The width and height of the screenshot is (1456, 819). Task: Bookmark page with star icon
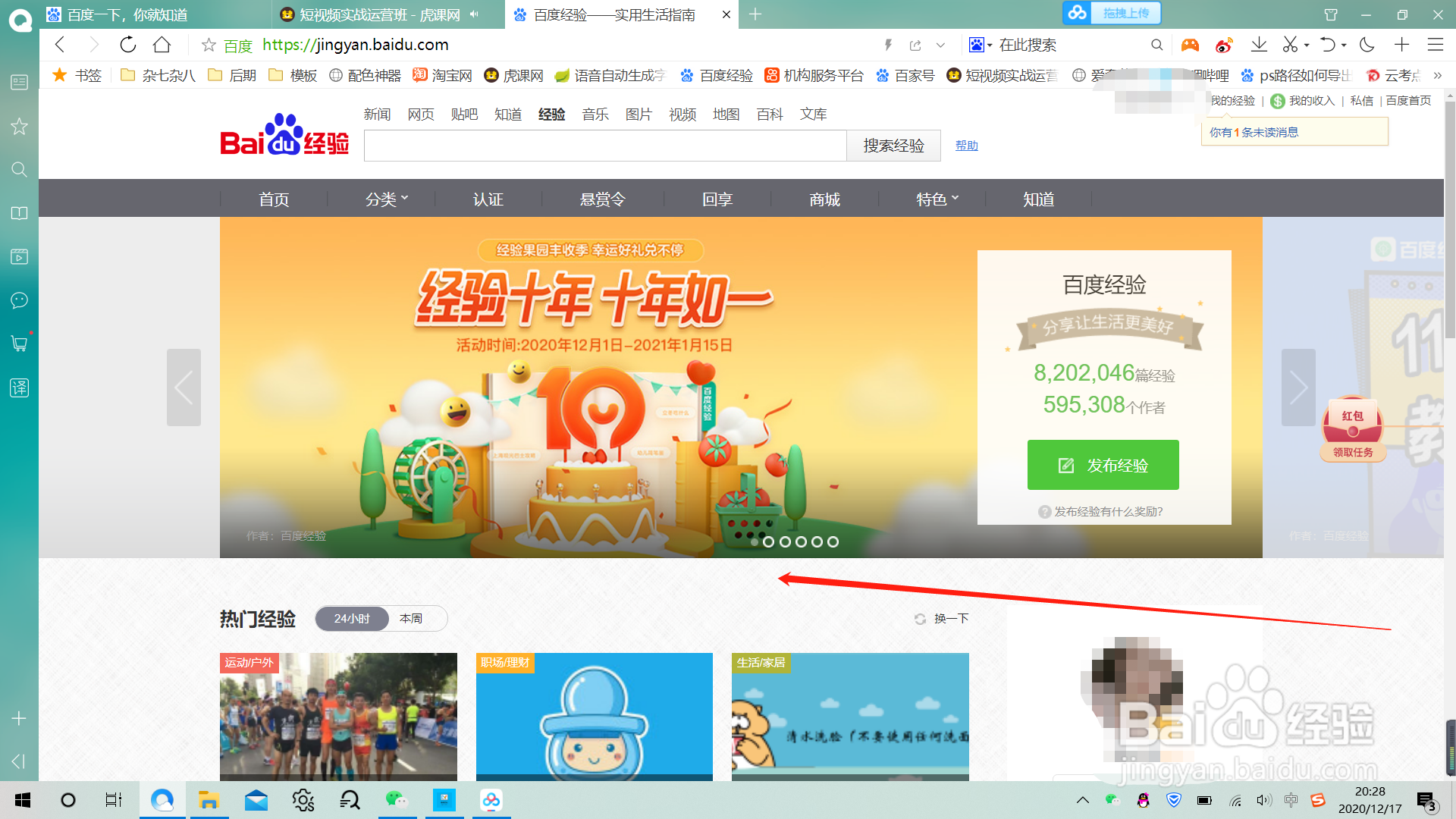pos(209,45)
